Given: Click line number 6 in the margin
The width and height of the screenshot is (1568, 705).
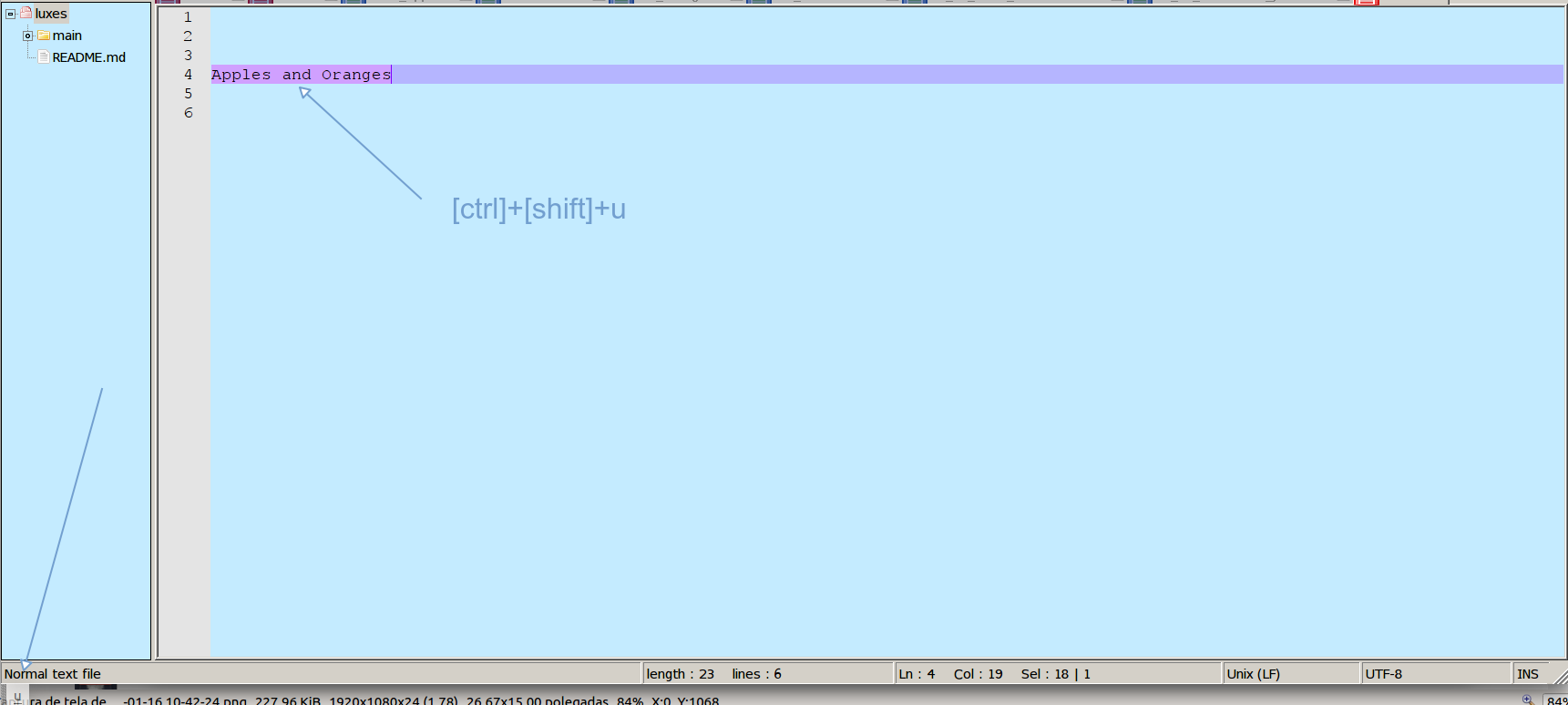Looking at the screenshot, I should (188, 113).
